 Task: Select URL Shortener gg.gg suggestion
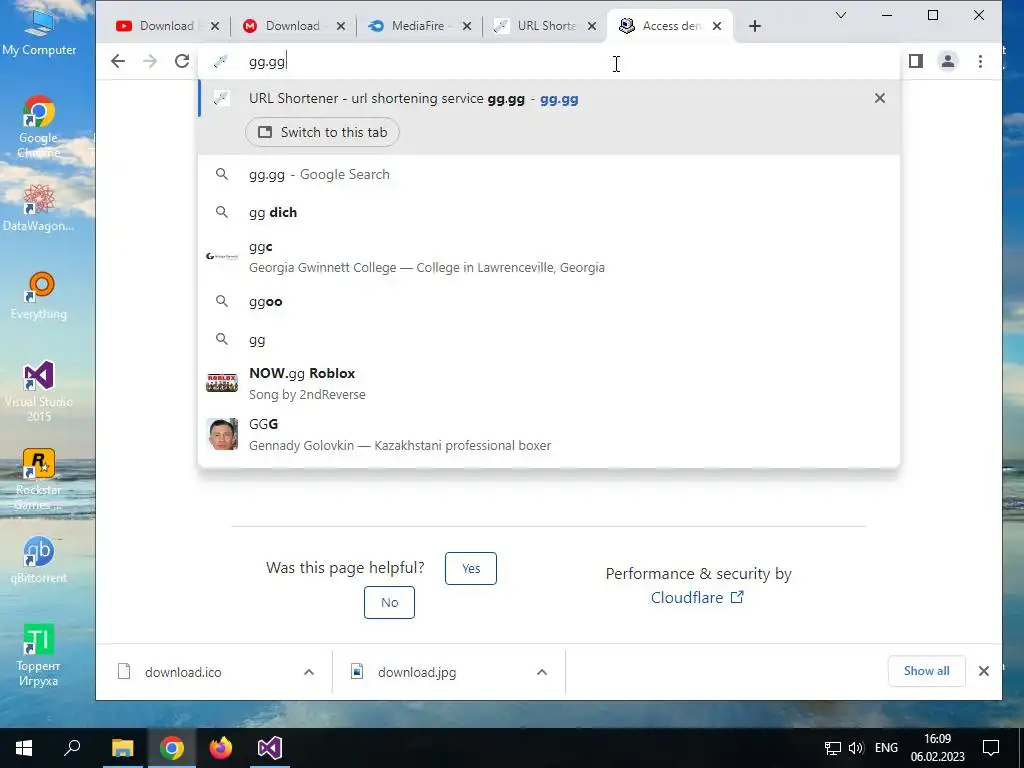pos(549,99)
